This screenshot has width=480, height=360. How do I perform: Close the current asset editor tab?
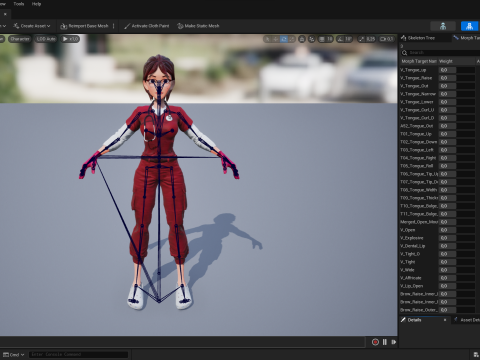5,14
